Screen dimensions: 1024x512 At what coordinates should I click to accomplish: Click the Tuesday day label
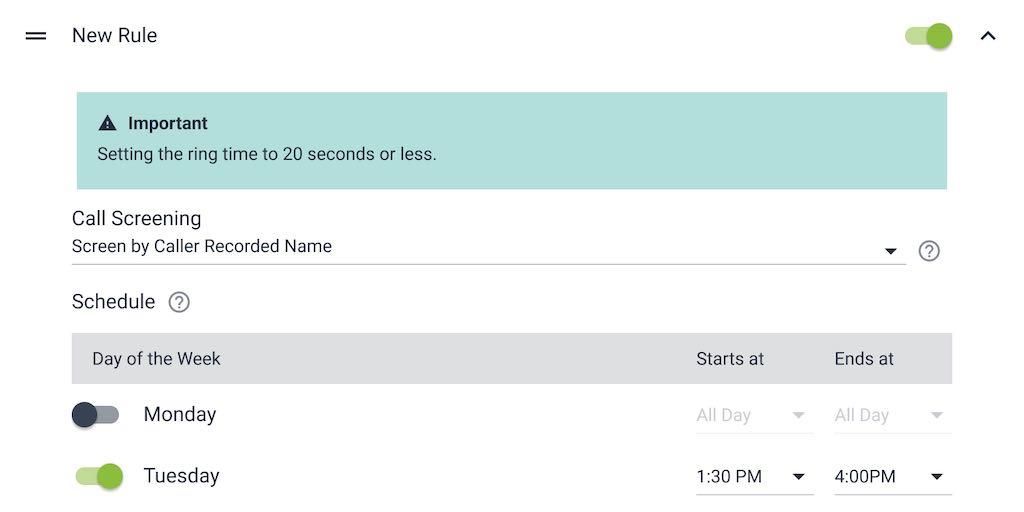(x=182, y=476)
